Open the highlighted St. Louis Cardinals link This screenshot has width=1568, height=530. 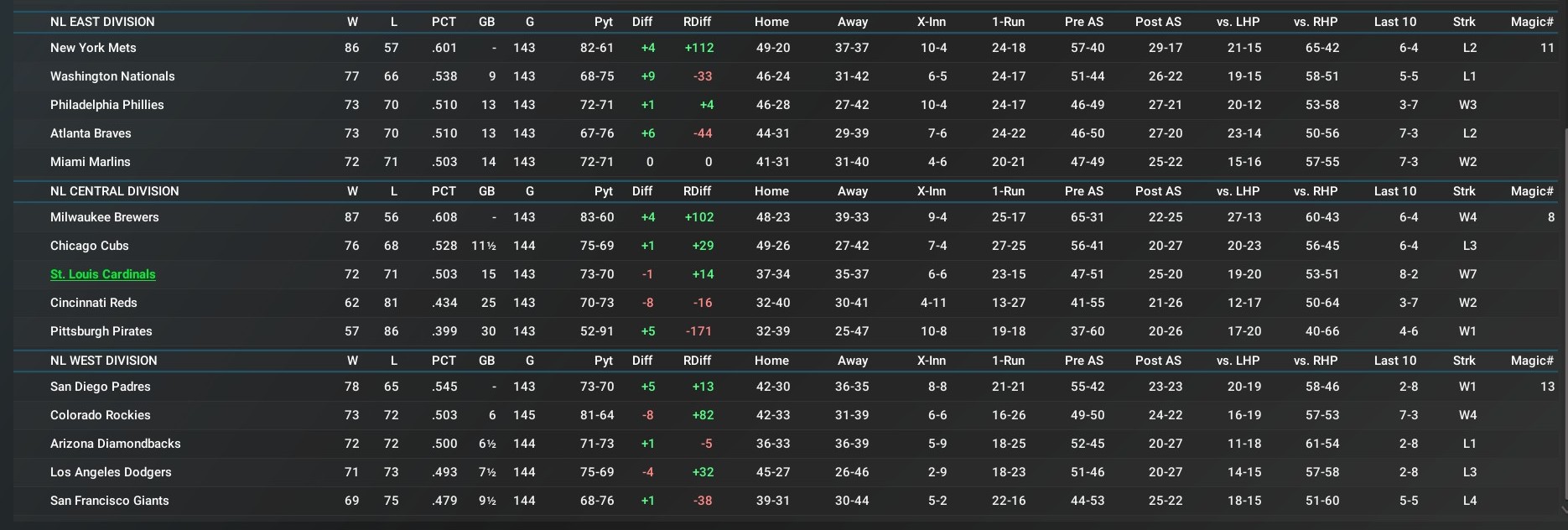click(103, 274)
